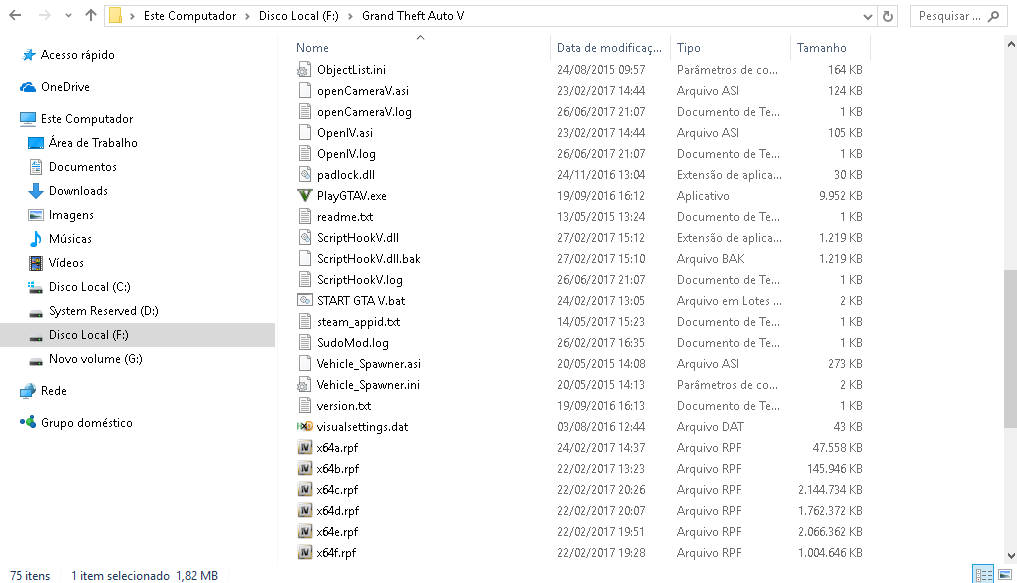Select 'Disco Local (F:)' in address breadcrumb
The image size is (1017, 583).
[298, 16]
